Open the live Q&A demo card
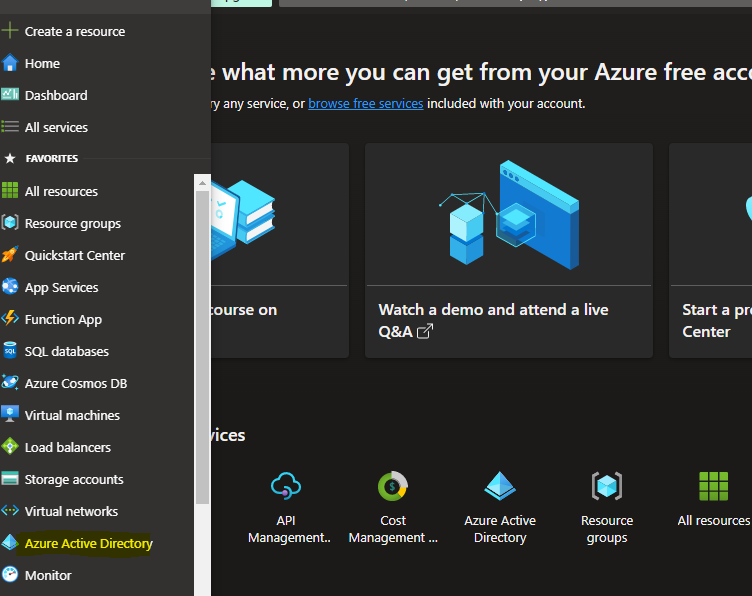 (x=508, y=250)
